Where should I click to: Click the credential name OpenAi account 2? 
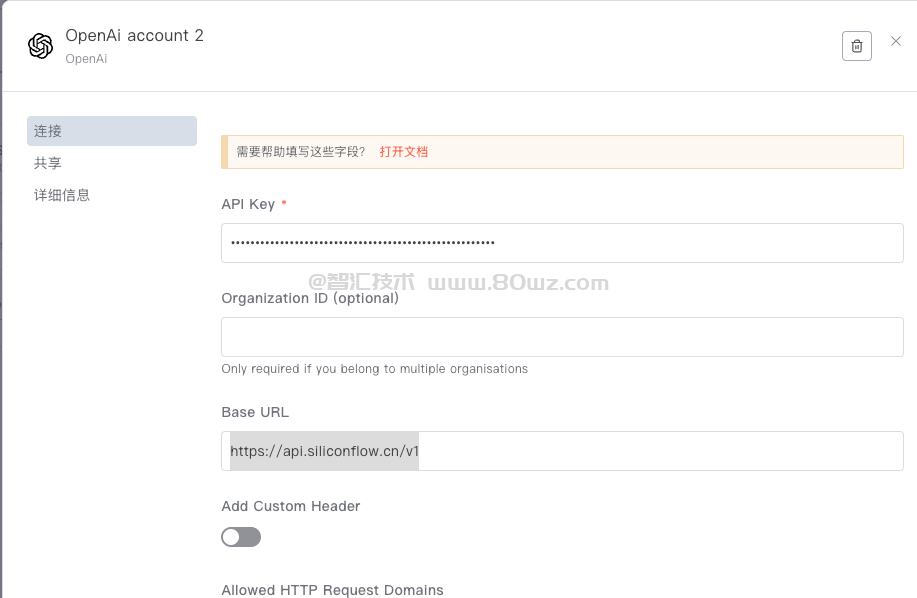(134, 36)
